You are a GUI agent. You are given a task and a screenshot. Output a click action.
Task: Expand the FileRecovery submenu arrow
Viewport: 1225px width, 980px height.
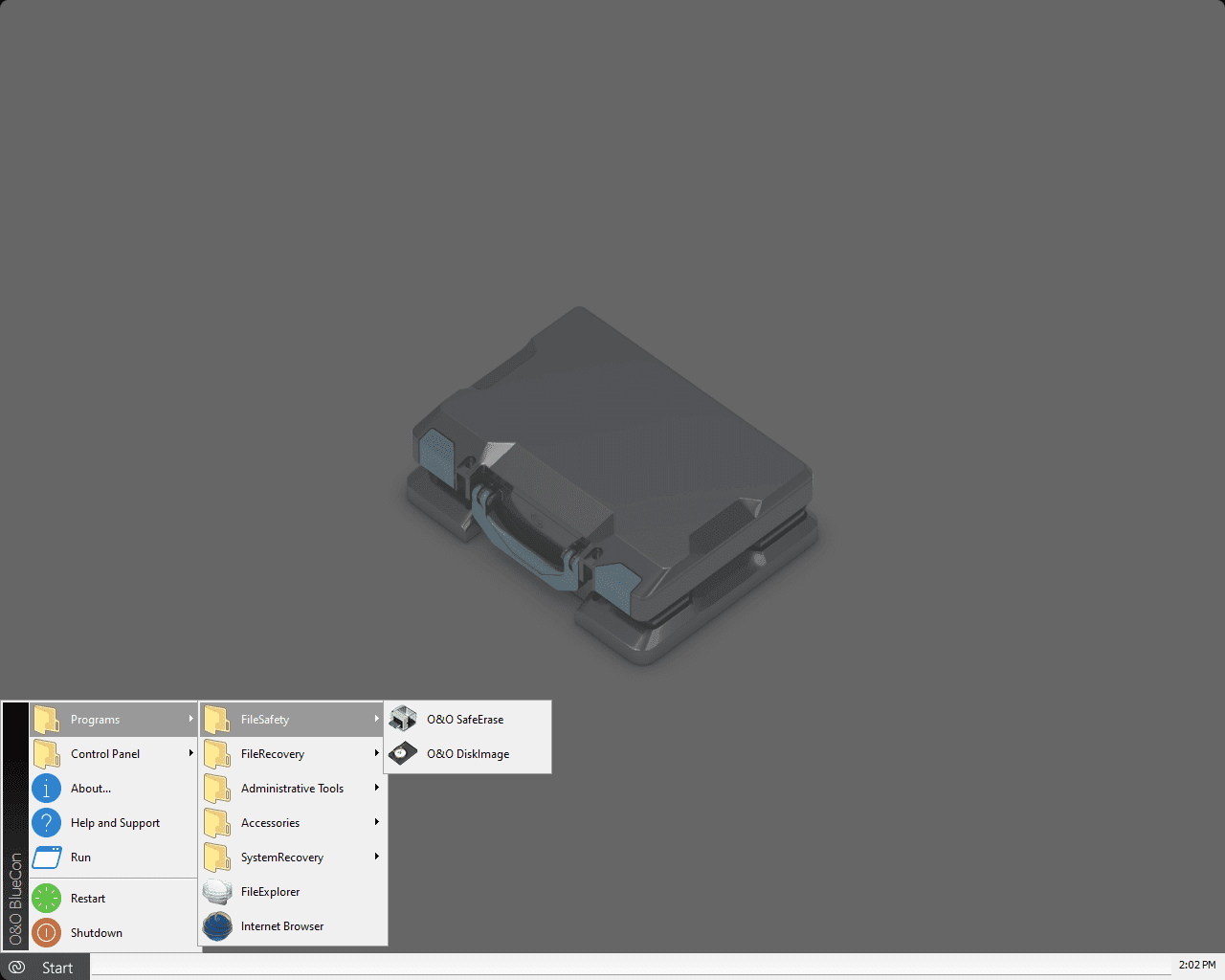(x=377, y=753)
